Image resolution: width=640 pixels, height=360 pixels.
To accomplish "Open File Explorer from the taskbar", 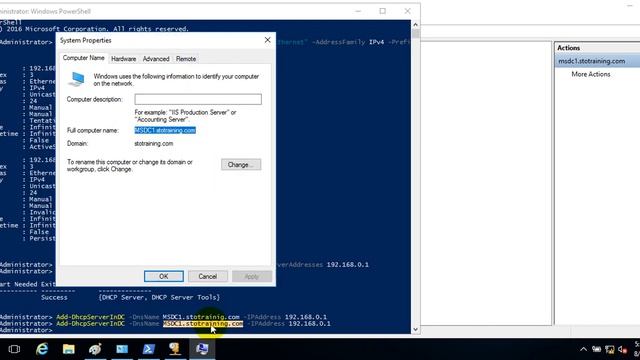I will tap(69, 349).
